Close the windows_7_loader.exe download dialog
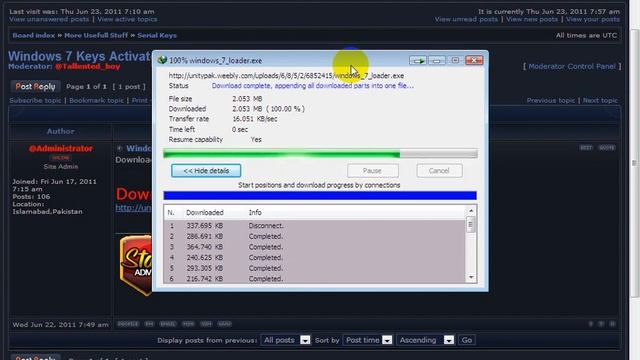640x360 pixels. (x=474, y=60)
